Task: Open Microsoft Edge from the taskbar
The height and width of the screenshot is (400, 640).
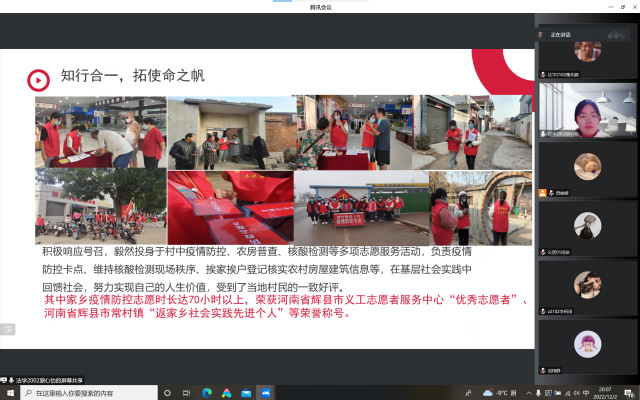Action: click(208, 393)
